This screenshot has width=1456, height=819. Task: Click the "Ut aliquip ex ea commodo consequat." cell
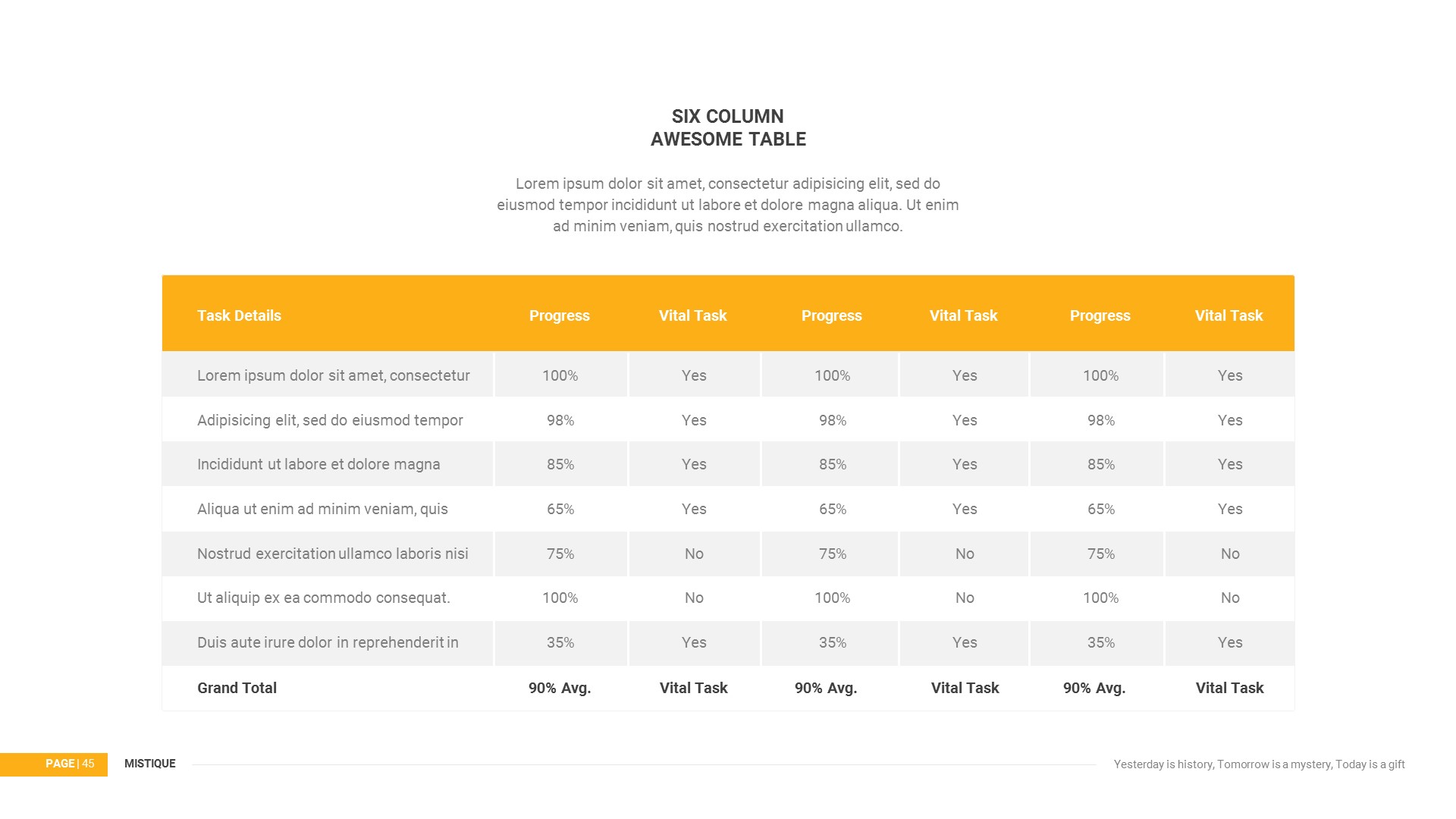(324, 598)
